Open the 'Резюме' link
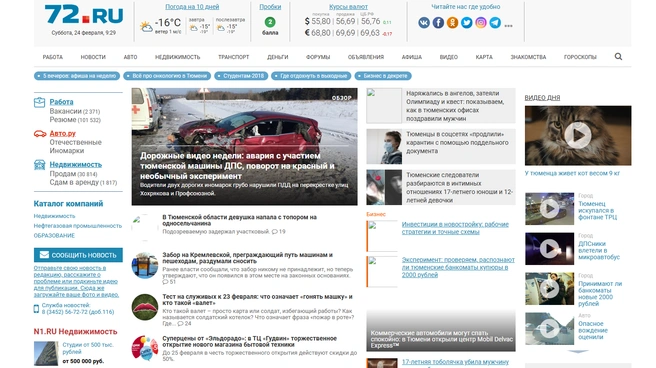 (x=63, y=120)
